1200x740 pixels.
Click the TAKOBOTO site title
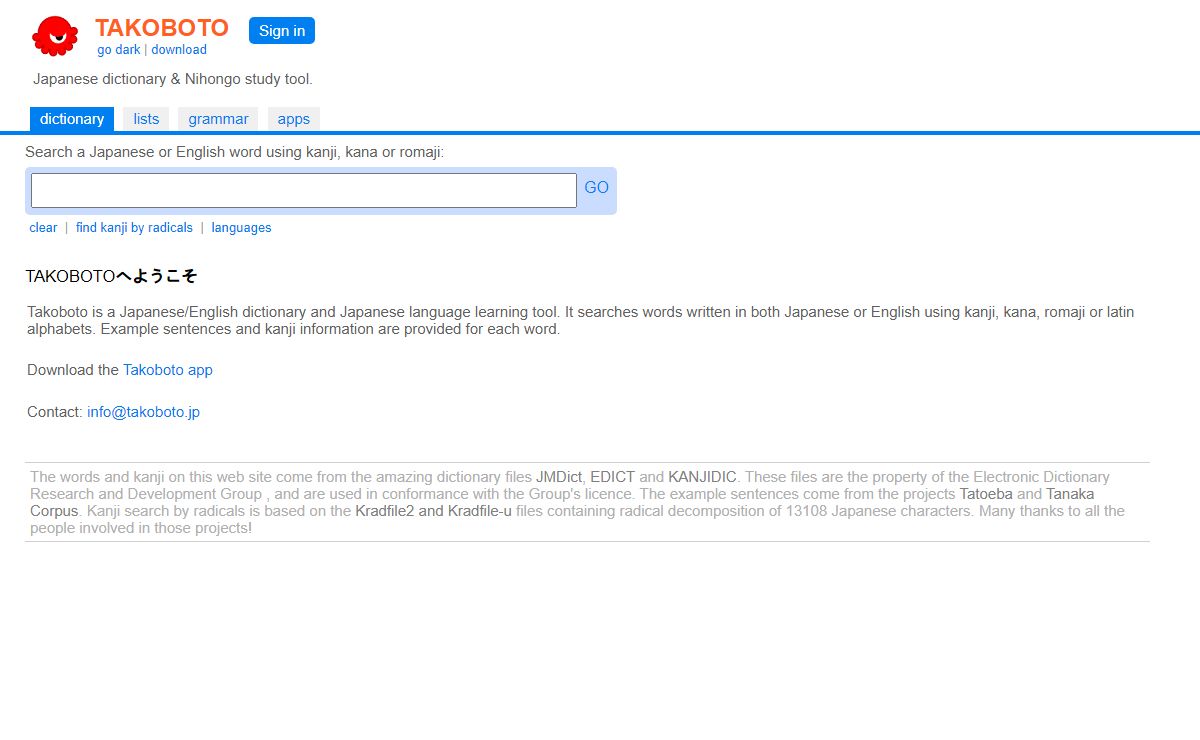pyautogui.click(x=162, y=28)
